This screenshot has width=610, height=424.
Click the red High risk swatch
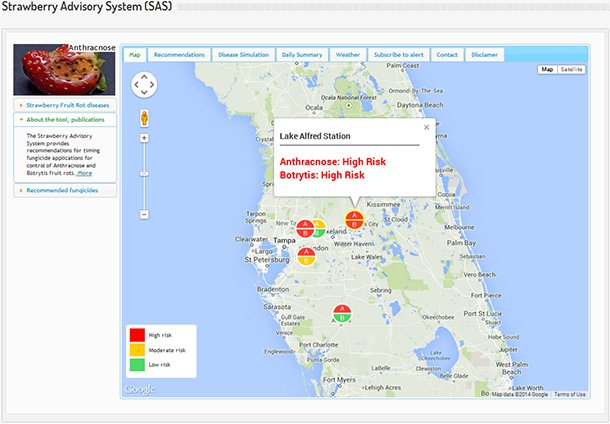tap(137, 335)
